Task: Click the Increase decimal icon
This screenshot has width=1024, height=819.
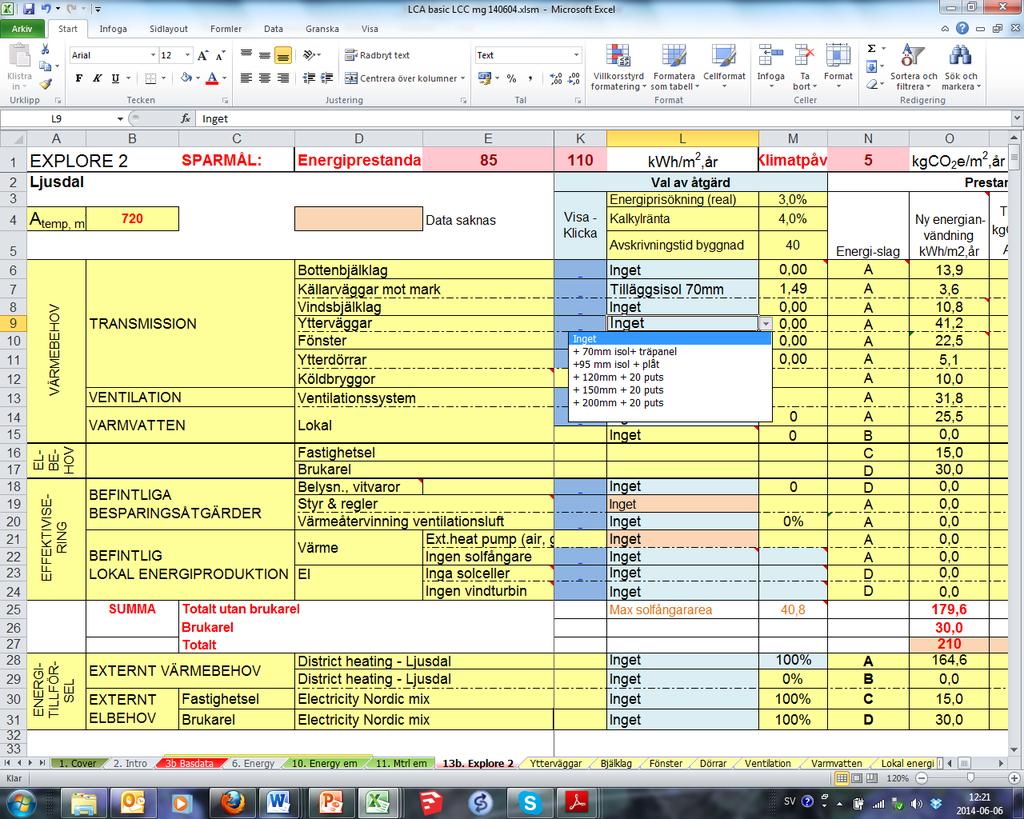Action: pos(556,78)
